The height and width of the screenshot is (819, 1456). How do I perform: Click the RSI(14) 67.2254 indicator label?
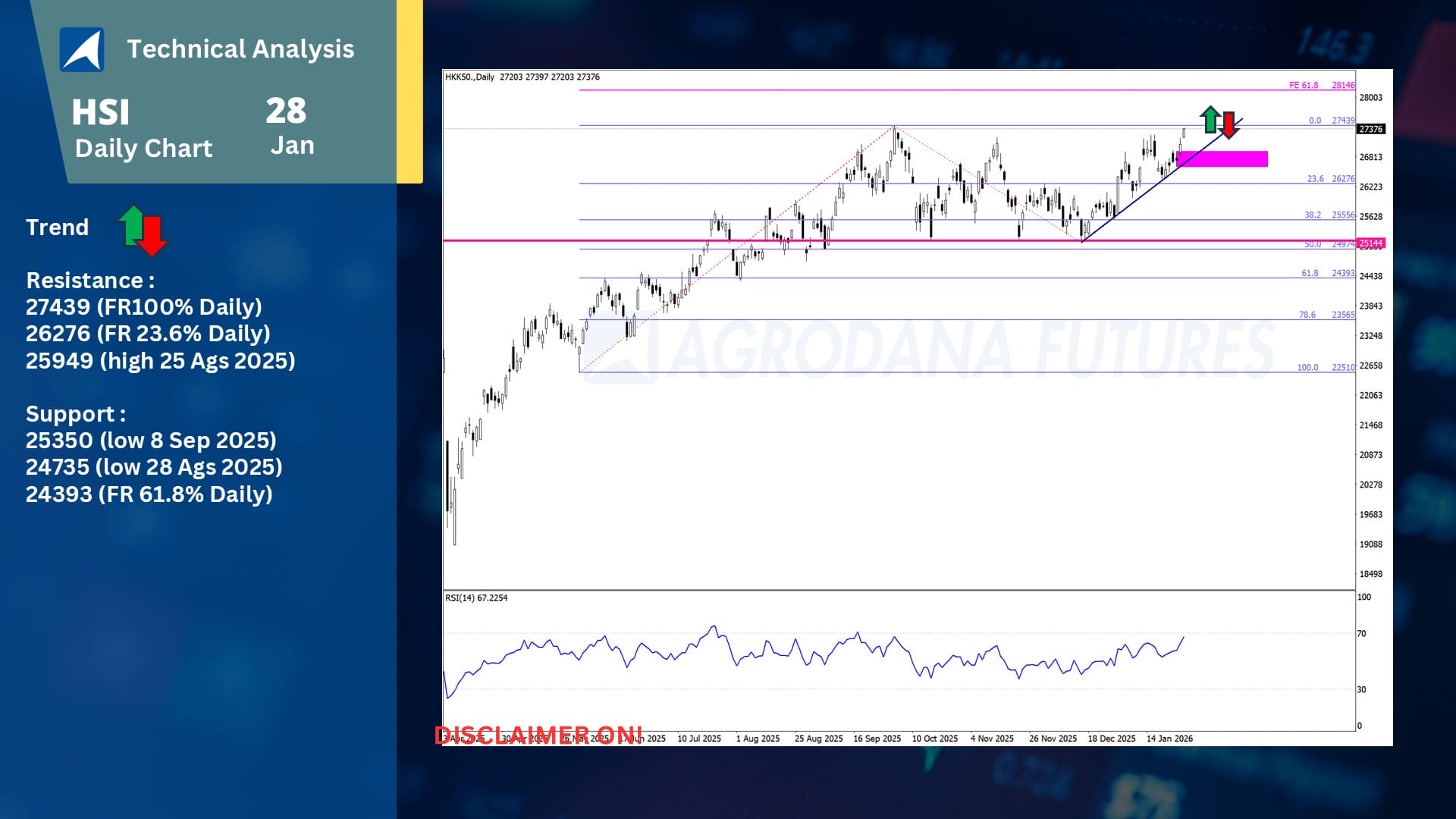coord(476,598)
